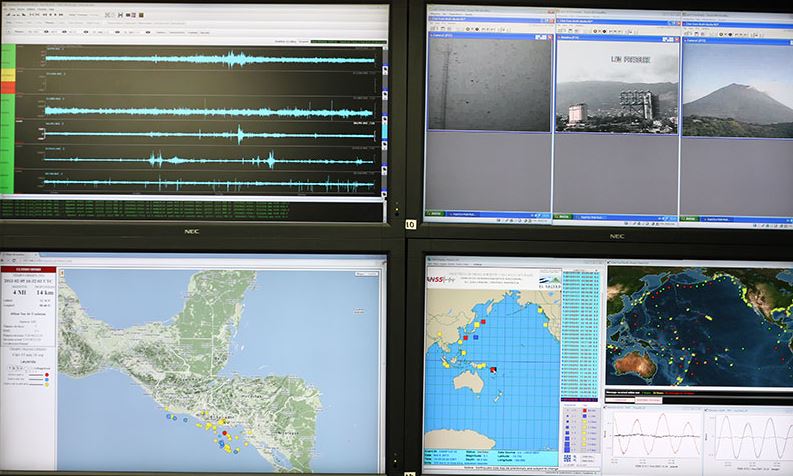Viewport: 793px width, 476px height.
Task: Click the green button below the volcano feed
Action: pos(689,219)
